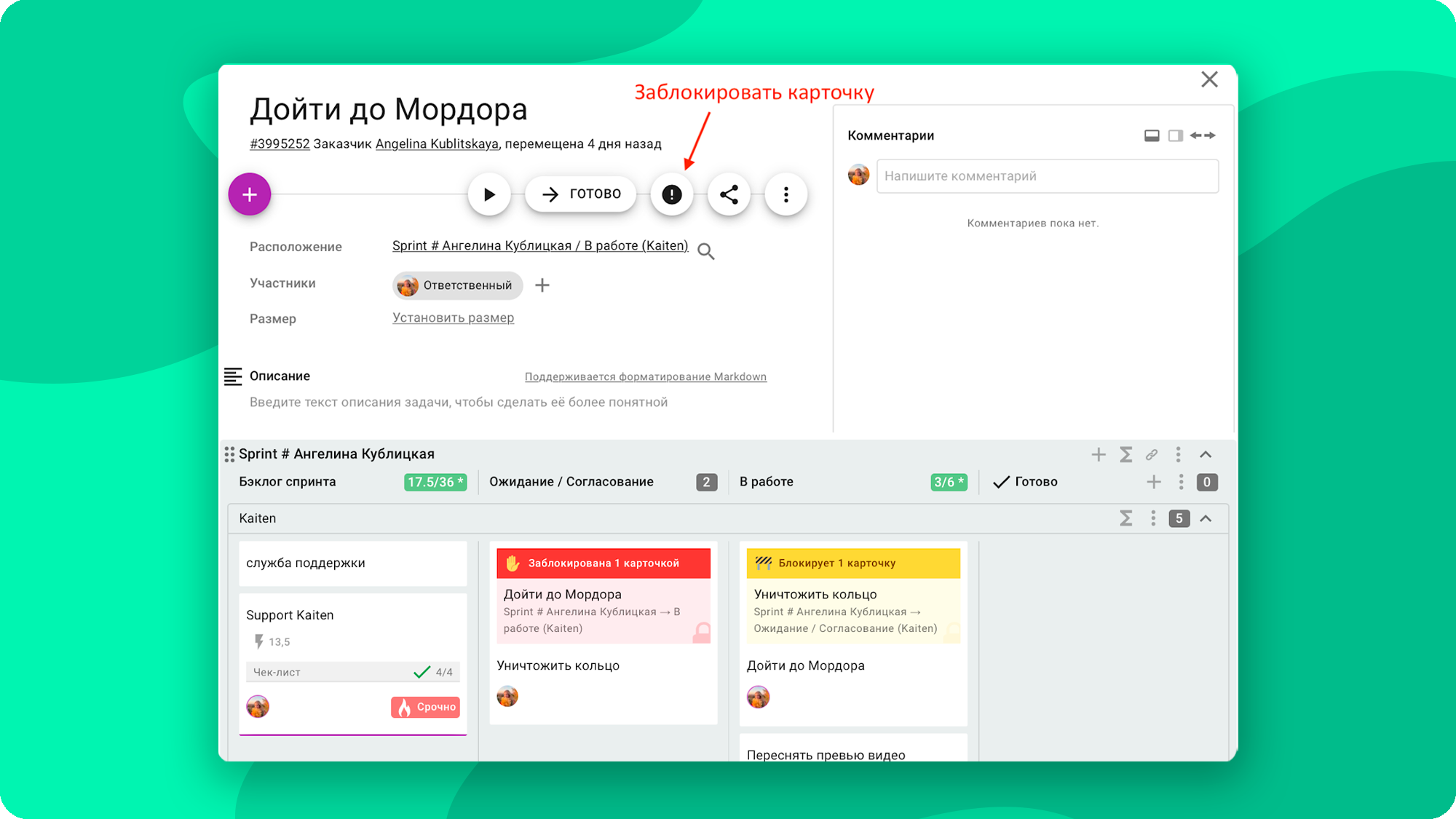Collapse the Kaiten lane chevron

[x=1206, y=518]
